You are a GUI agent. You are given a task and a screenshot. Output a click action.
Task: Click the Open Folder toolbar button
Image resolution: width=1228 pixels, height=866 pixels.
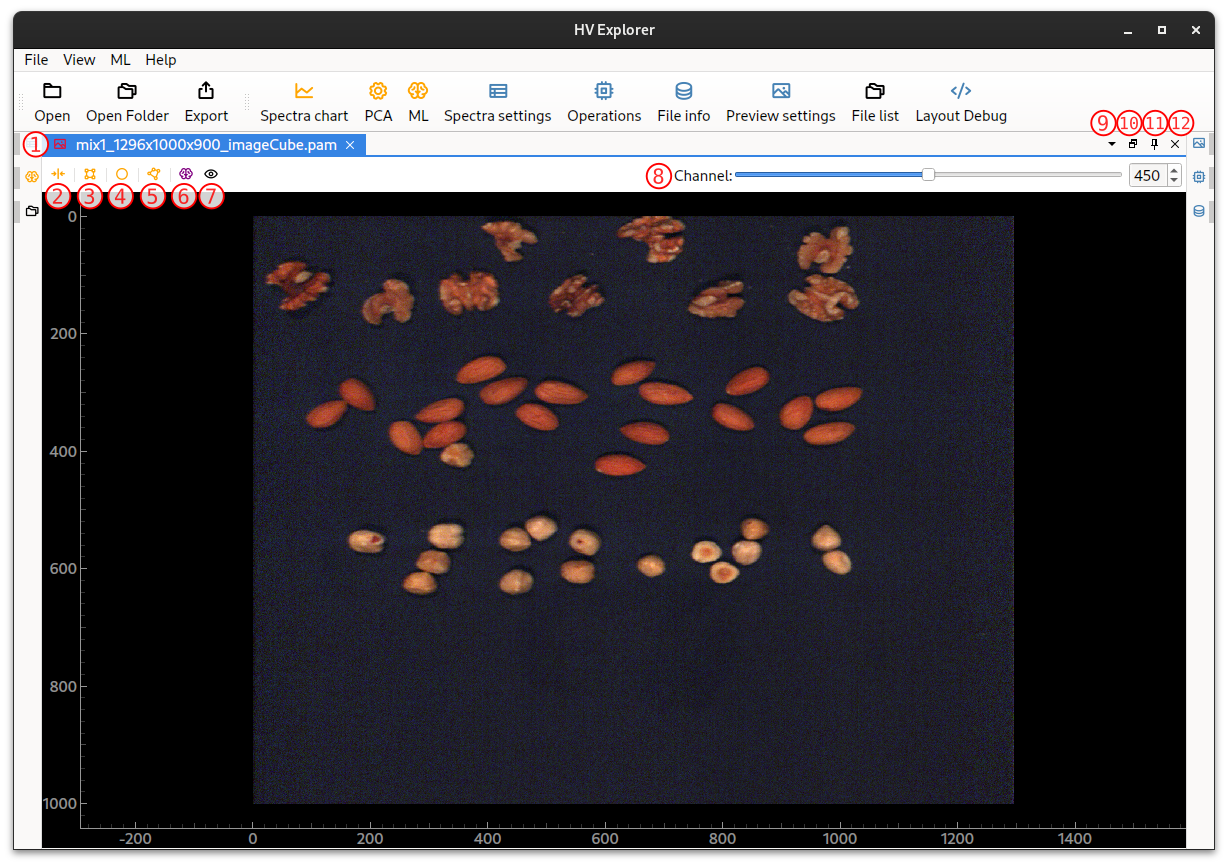click(127, 103)
